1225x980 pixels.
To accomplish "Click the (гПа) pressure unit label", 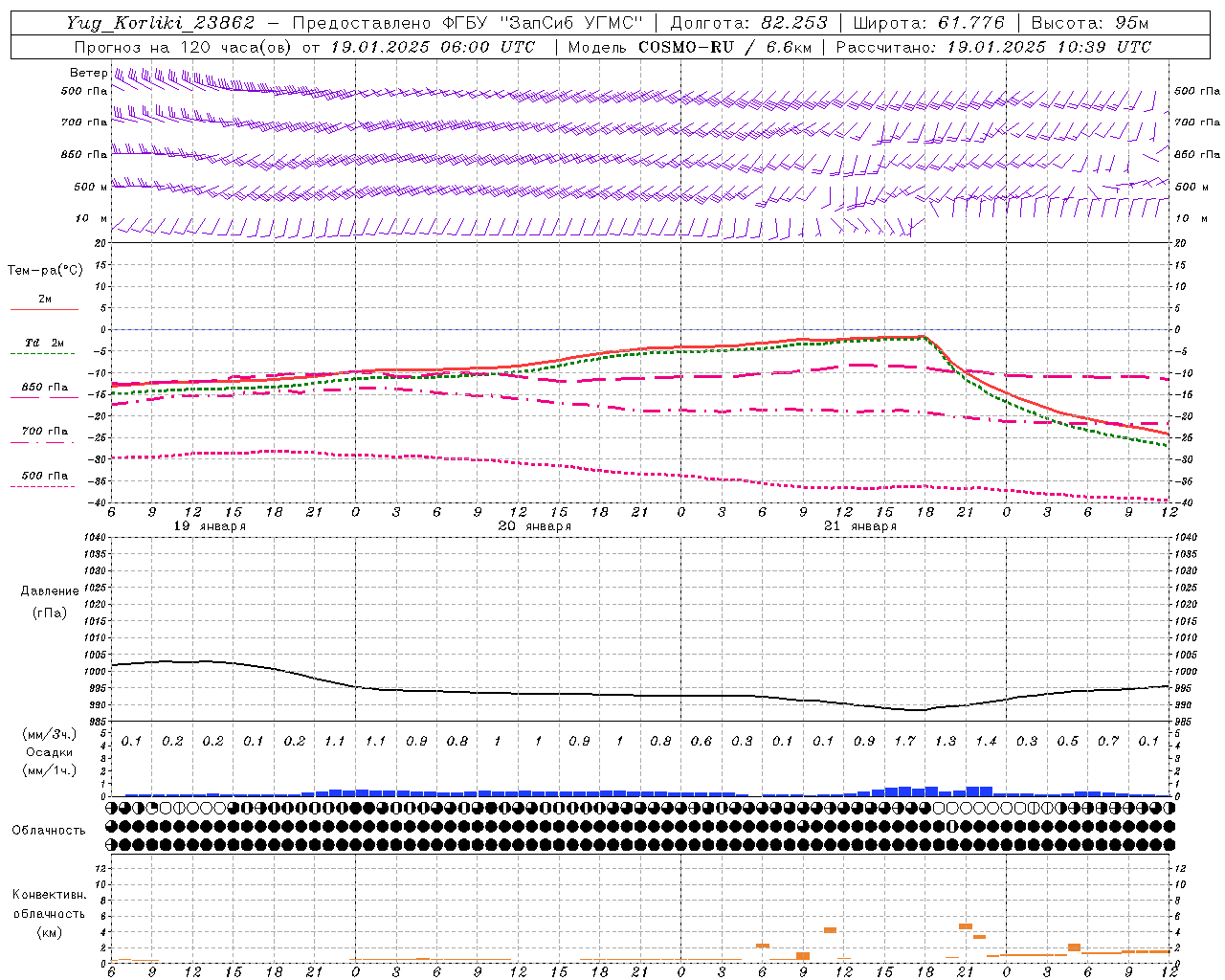I will coord(50,612).
